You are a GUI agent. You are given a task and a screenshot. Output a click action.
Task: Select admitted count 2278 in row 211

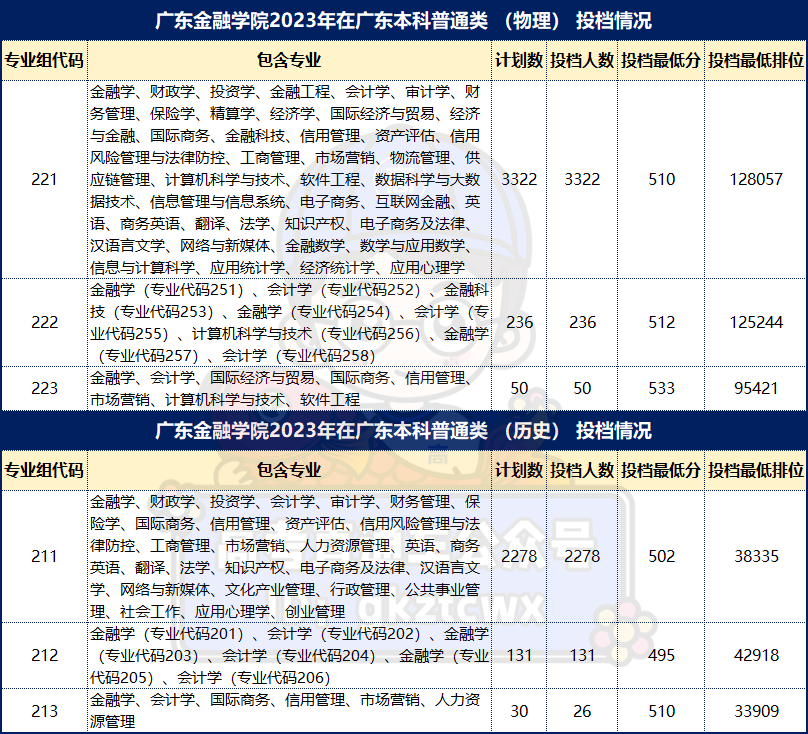coord(582,556)
